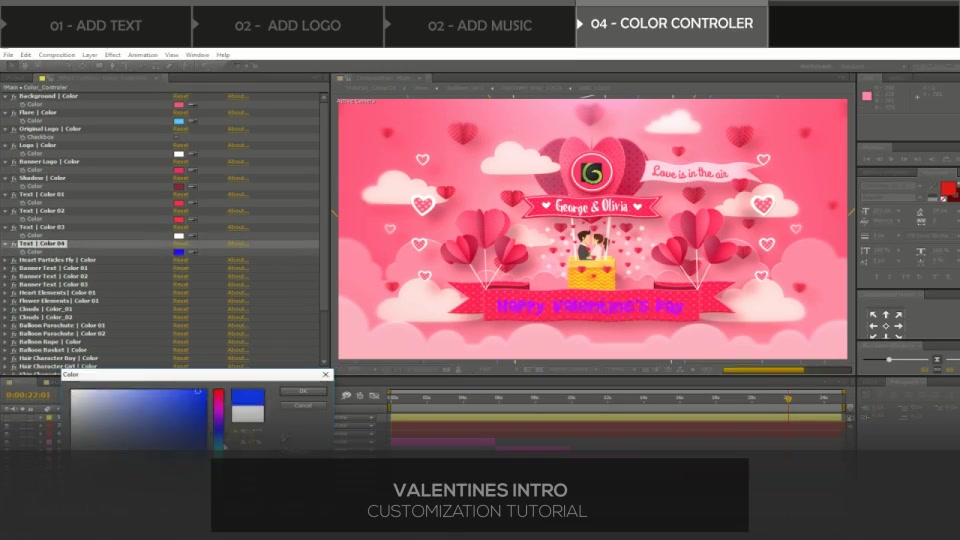
Task: Click the hue slider in Color dialog
Action: 219,419
